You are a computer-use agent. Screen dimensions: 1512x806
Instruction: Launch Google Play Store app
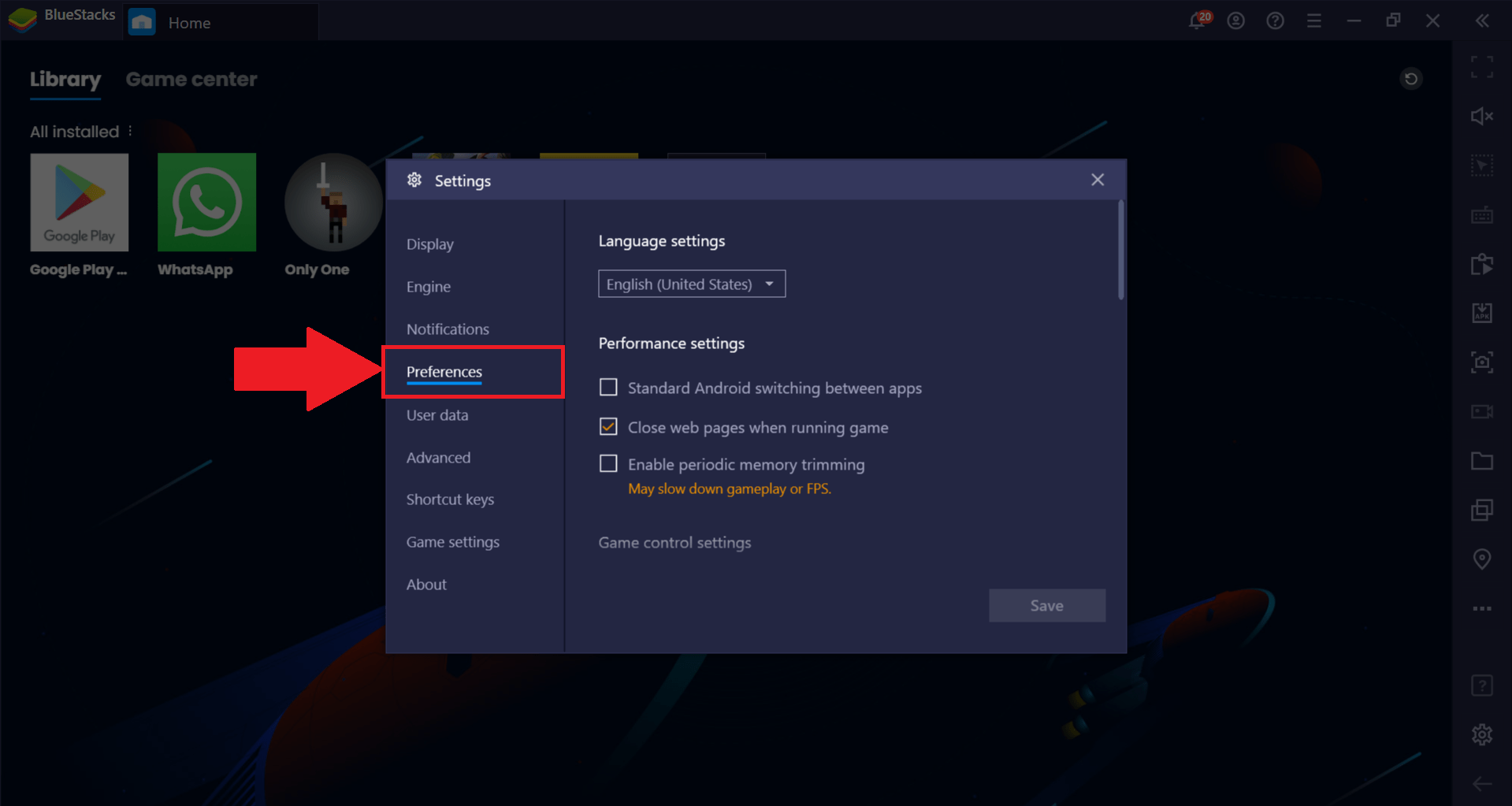point(79,202)
